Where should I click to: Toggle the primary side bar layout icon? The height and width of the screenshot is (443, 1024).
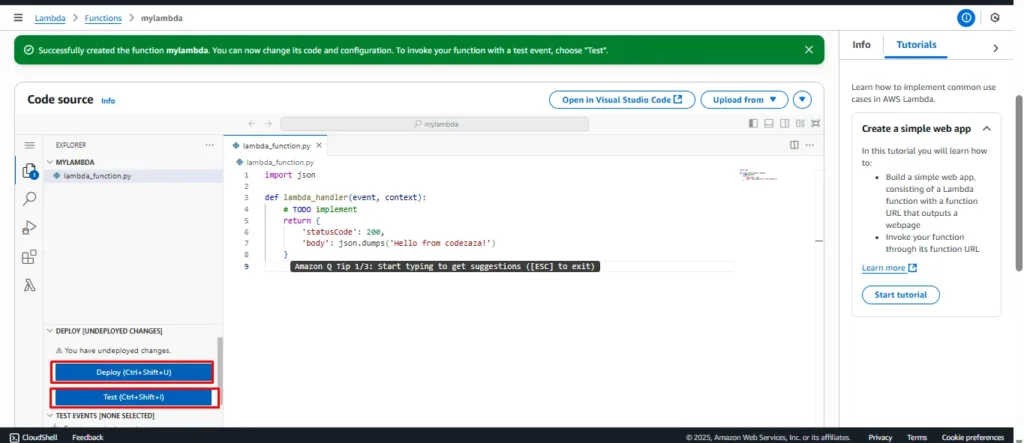click(753, 123)
